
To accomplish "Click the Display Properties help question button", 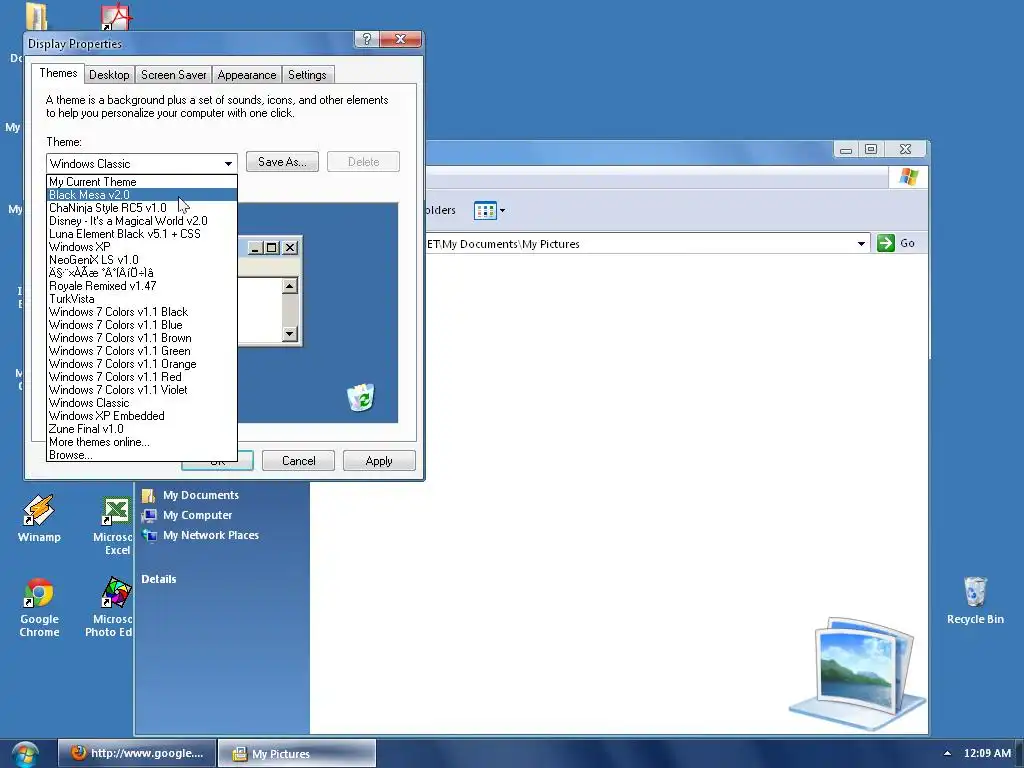I will [366, 39].
